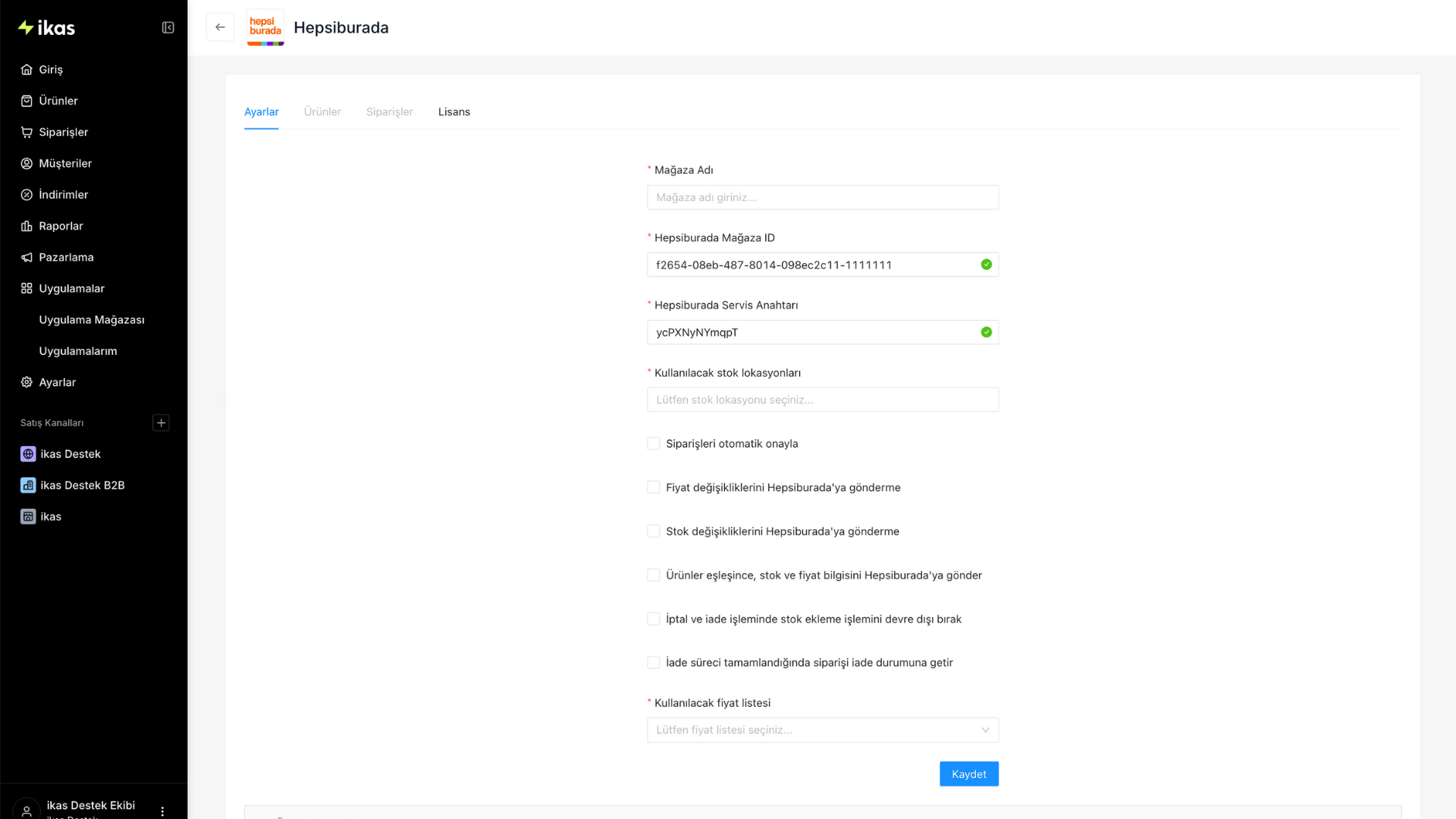Image resolution: width=1456 pixels, height=819 pixels.
Task: Click the Müşteriler person icon
Action: 27,164
